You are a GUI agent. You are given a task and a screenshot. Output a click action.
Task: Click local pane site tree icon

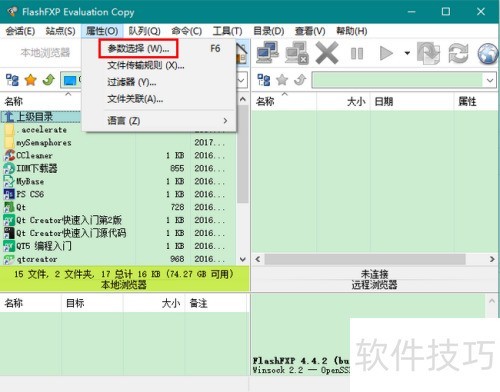point(12,80)
